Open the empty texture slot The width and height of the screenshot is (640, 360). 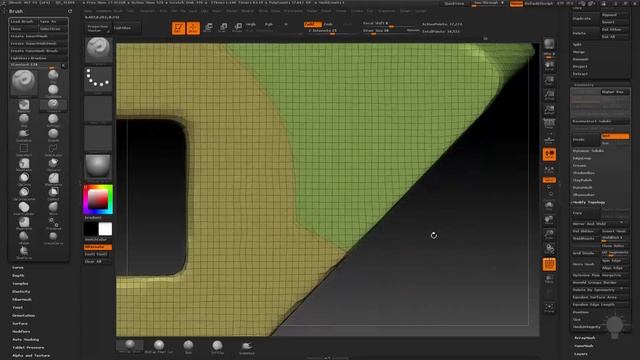[98, 138]
